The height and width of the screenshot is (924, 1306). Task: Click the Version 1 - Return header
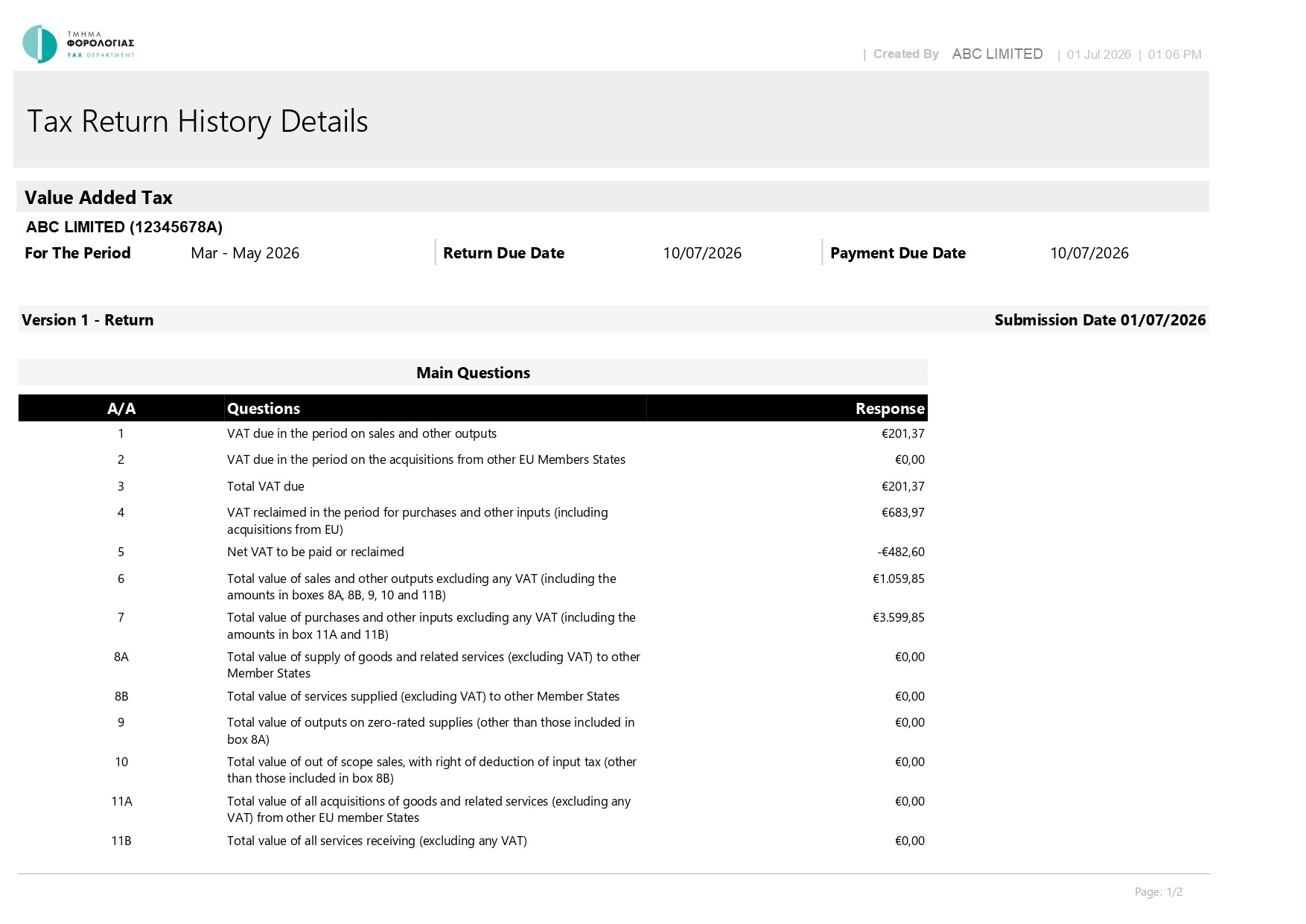88,320
